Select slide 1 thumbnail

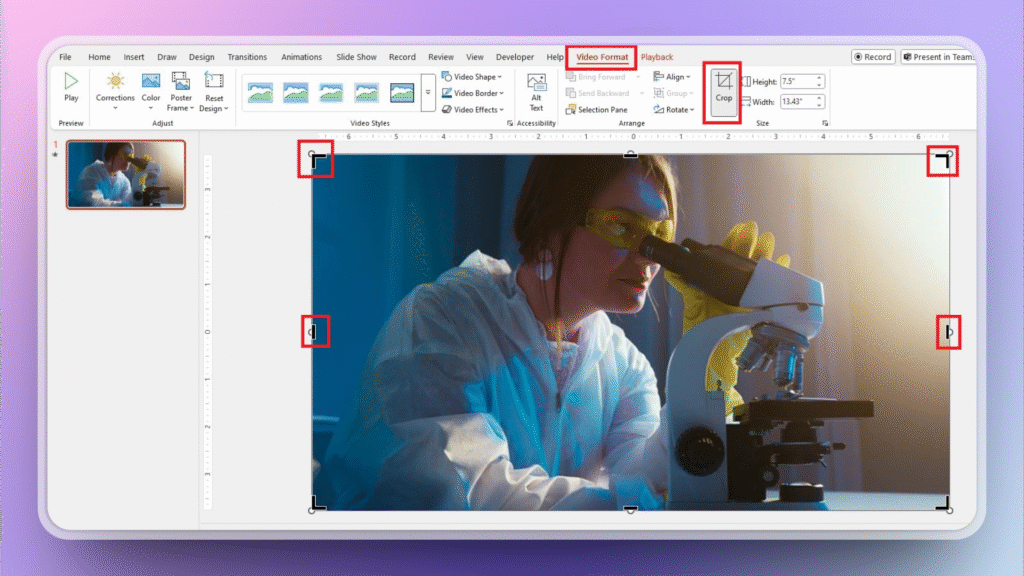125,175
